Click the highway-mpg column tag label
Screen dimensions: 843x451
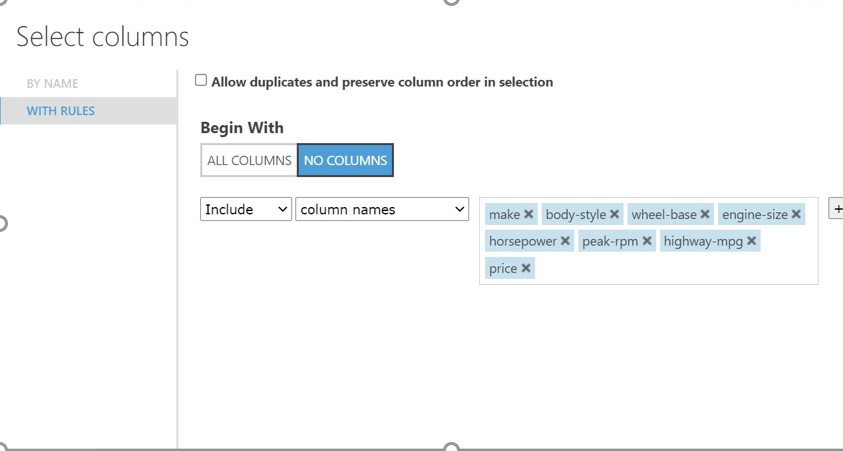703,241
